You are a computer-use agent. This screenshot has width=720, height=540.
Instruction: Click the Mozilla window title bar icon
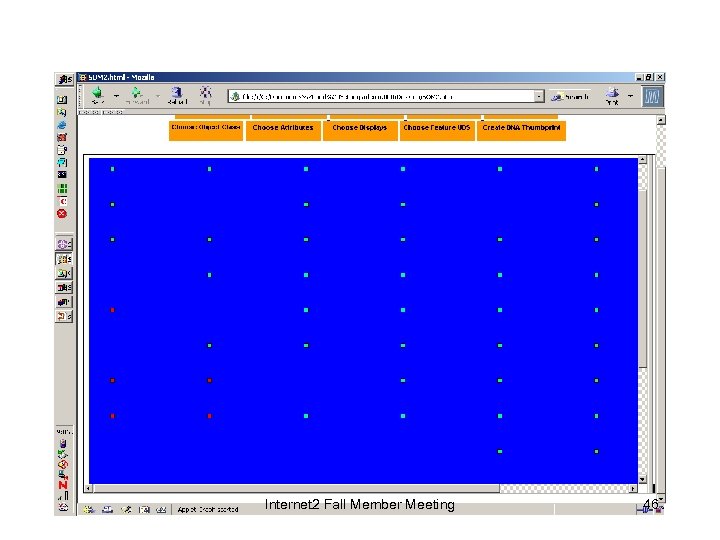pos(83,77)
